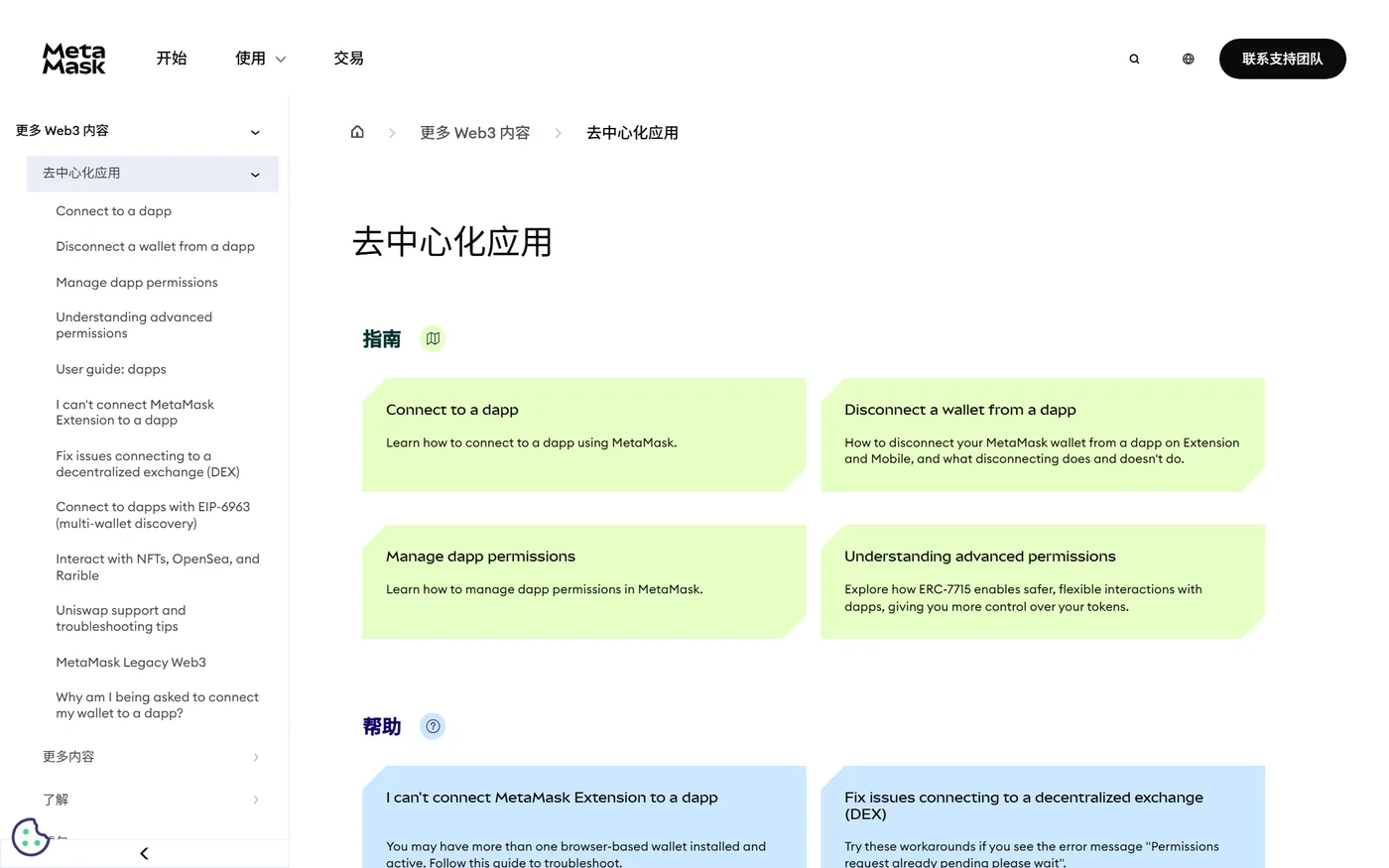
Task: Collapse sidebar with the left arrow
Action: tap(144, 853)
